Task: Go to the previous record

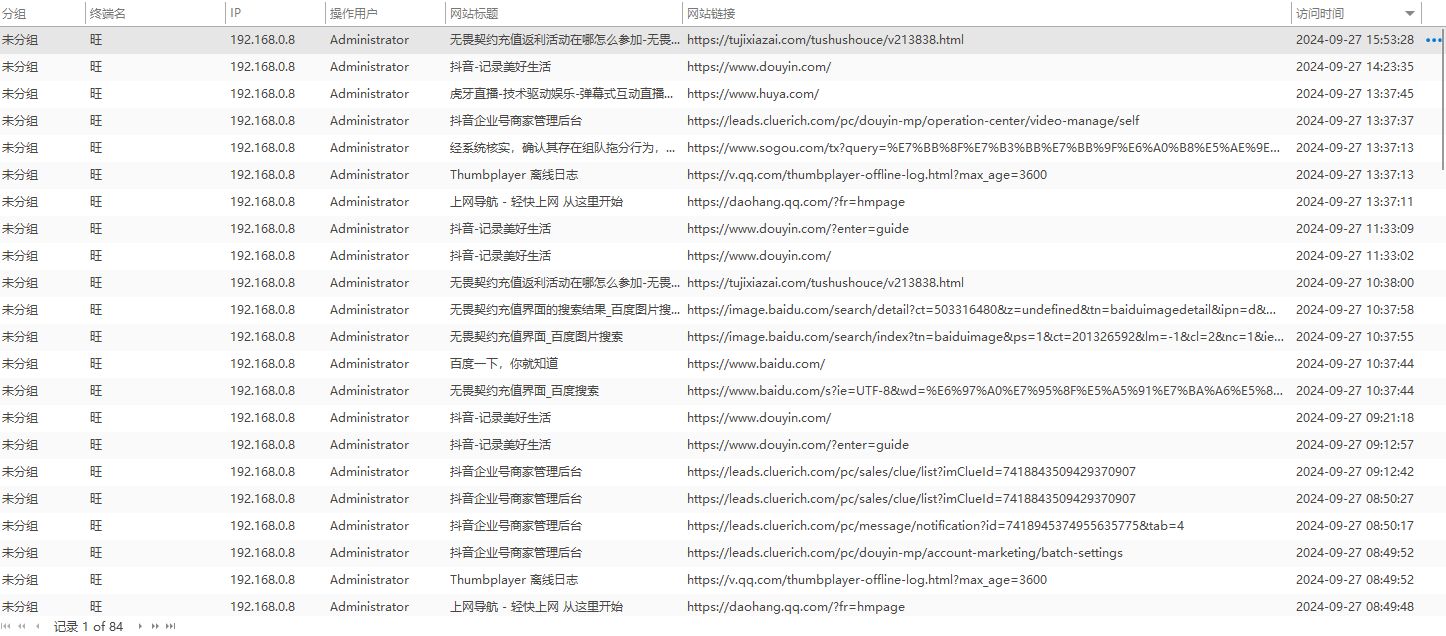Action: pyautogui.click(x=37, y=626)
